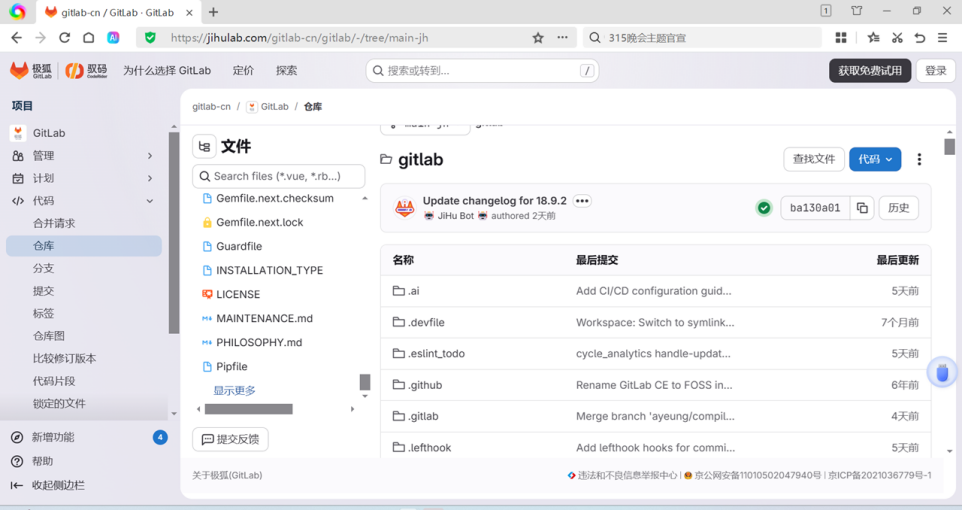Click the file tree horizontal scrollbar
This screenshot has width=962, height=510.
248,409
